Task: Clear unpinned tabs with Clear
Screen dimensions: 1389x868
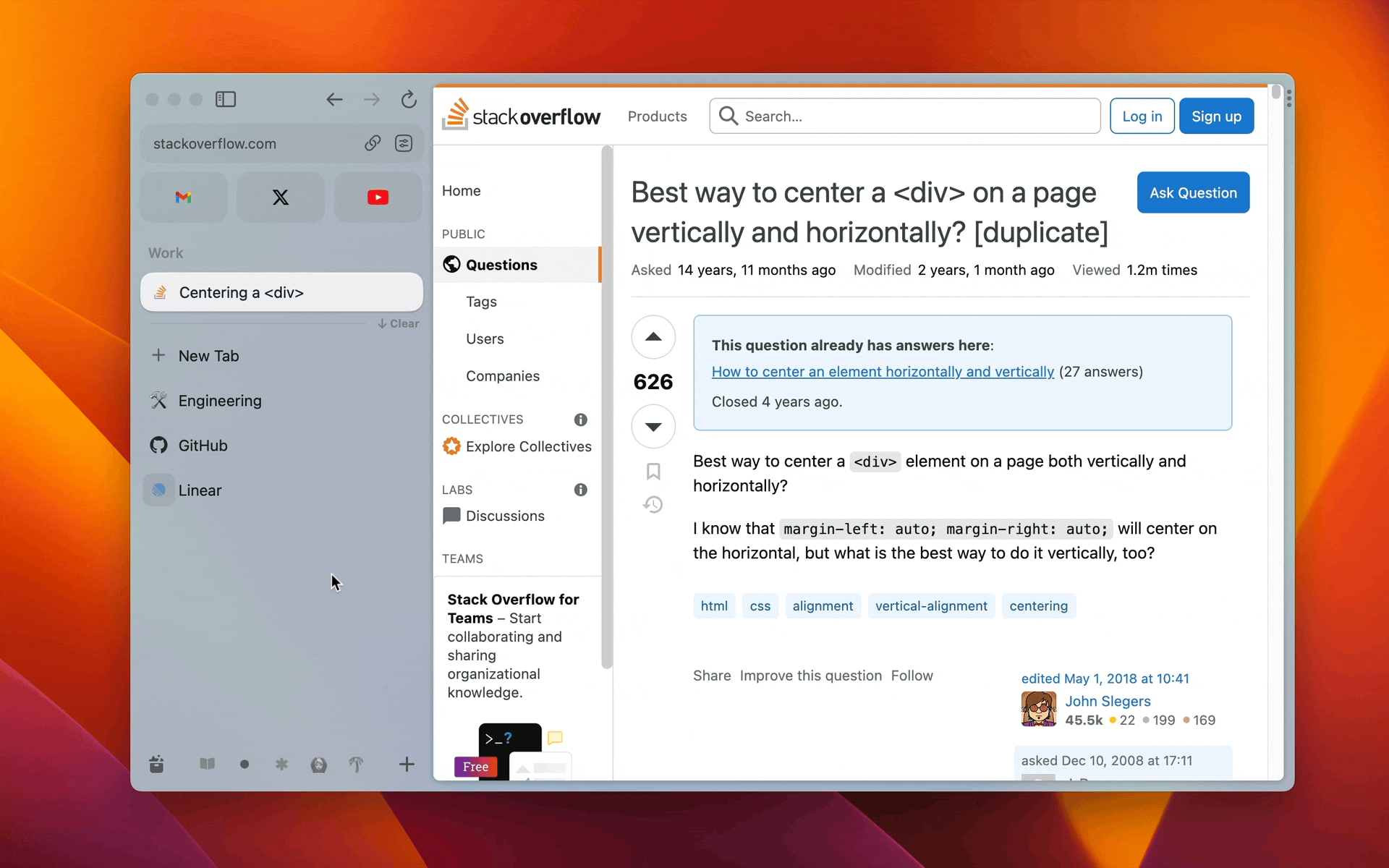Action: (398, 323)
